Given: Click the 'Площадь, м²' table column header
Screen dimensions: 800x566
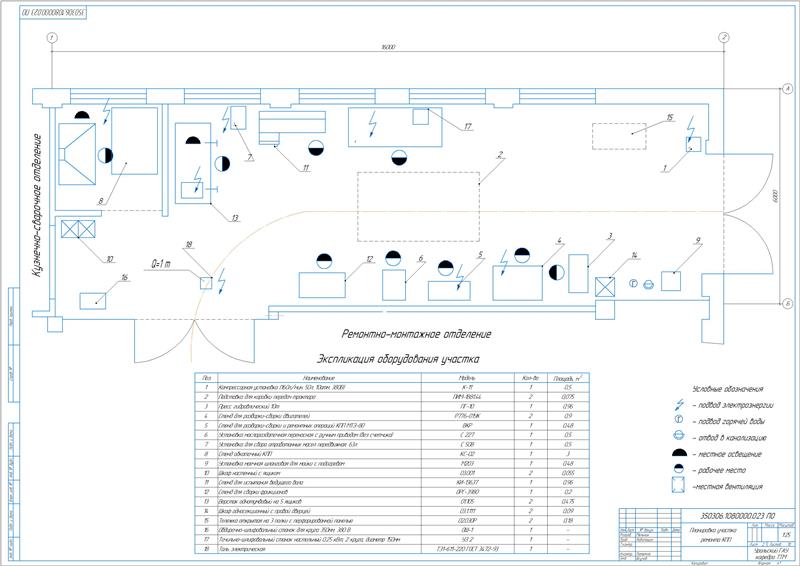Looking at the screenshot, I should tap(568, 378).
